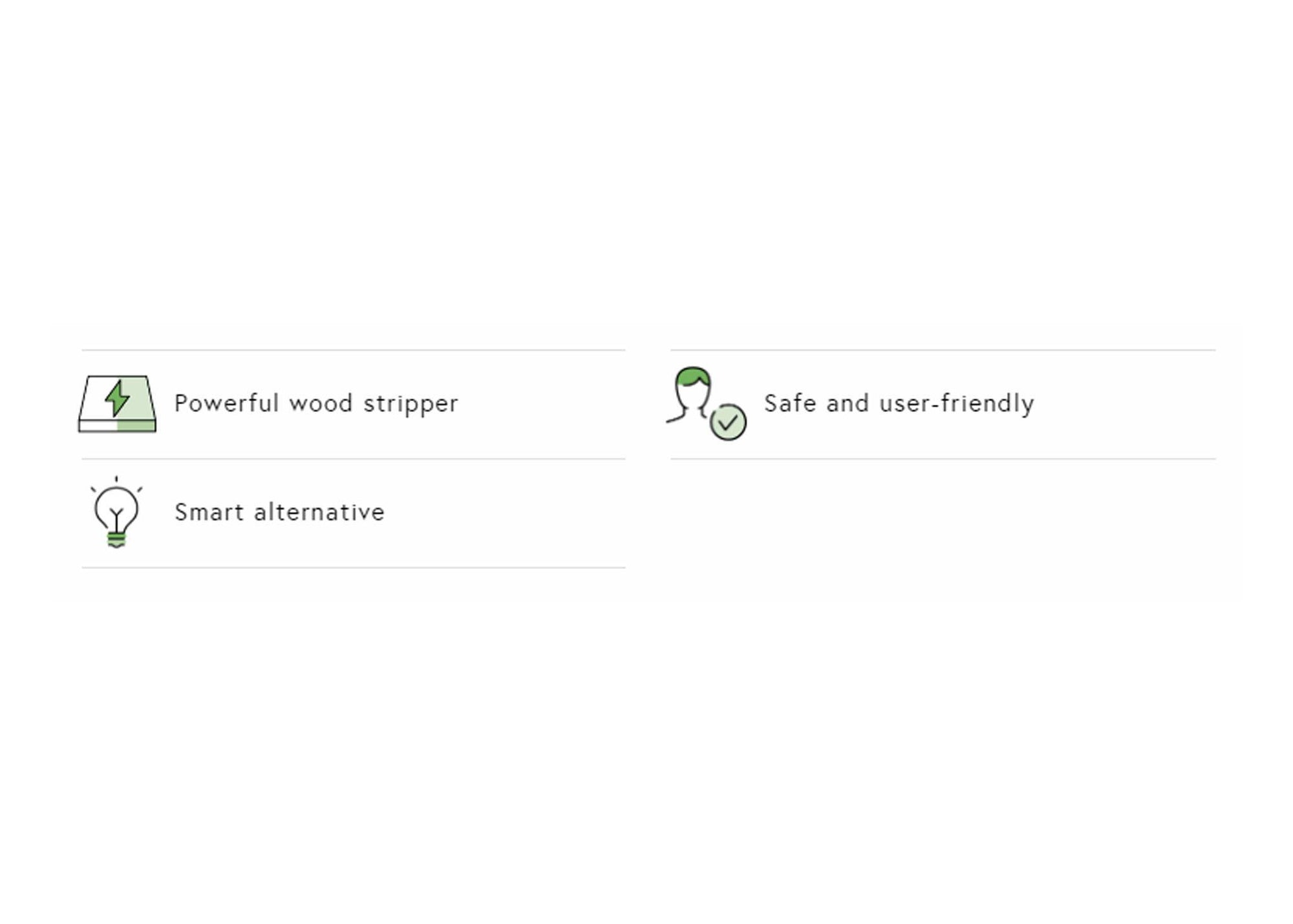
Task: Click the lightning bolt wood plank icon
Action: tap(117, 404)
